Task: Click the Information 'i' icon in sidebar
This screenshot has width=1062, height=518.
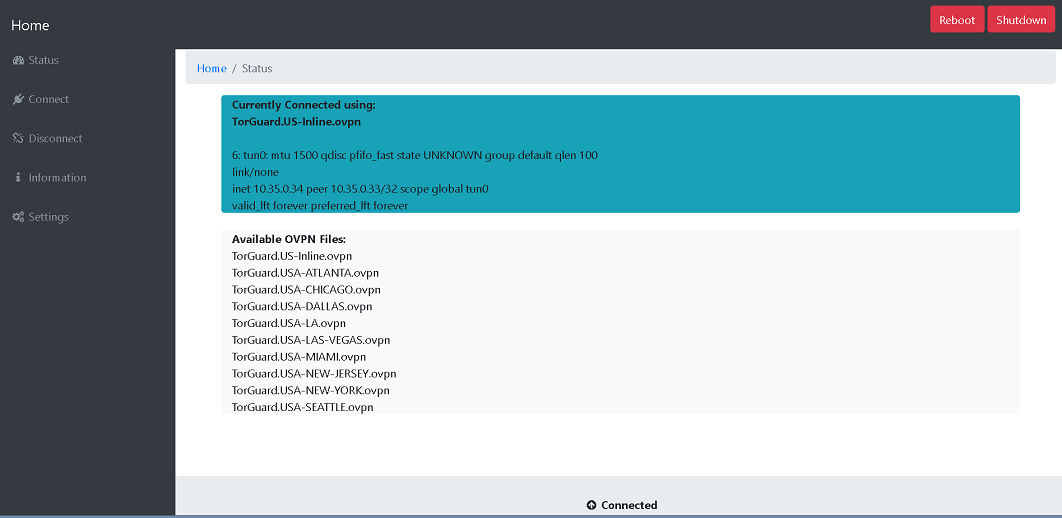Action: [x=18, y=178]
